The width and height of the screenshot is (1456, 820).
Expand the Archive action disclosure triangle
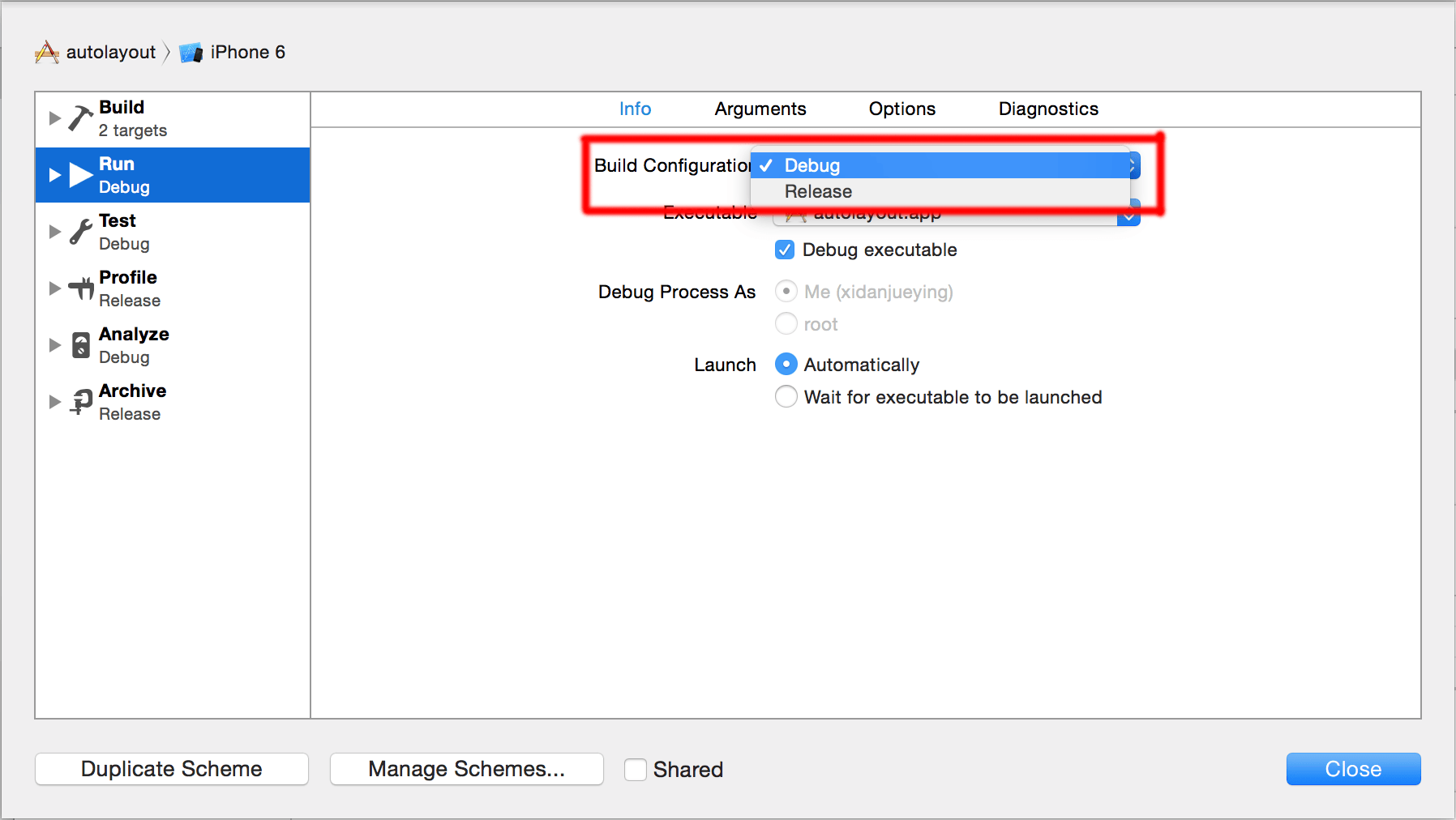pos(55,402)
